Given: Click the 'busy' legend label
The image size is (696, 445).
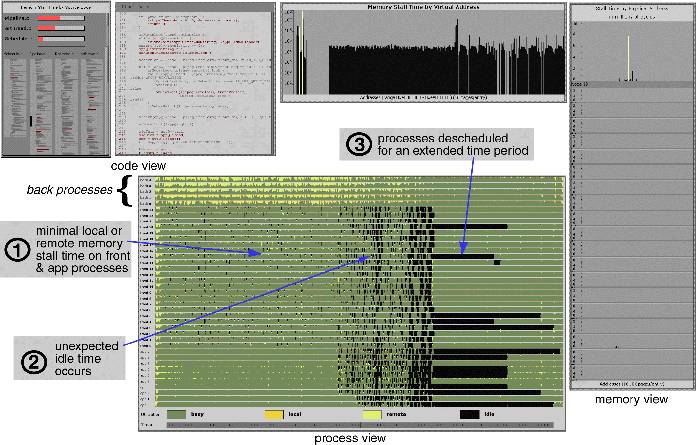Looking at the screenshot, I should coord(197,414).
